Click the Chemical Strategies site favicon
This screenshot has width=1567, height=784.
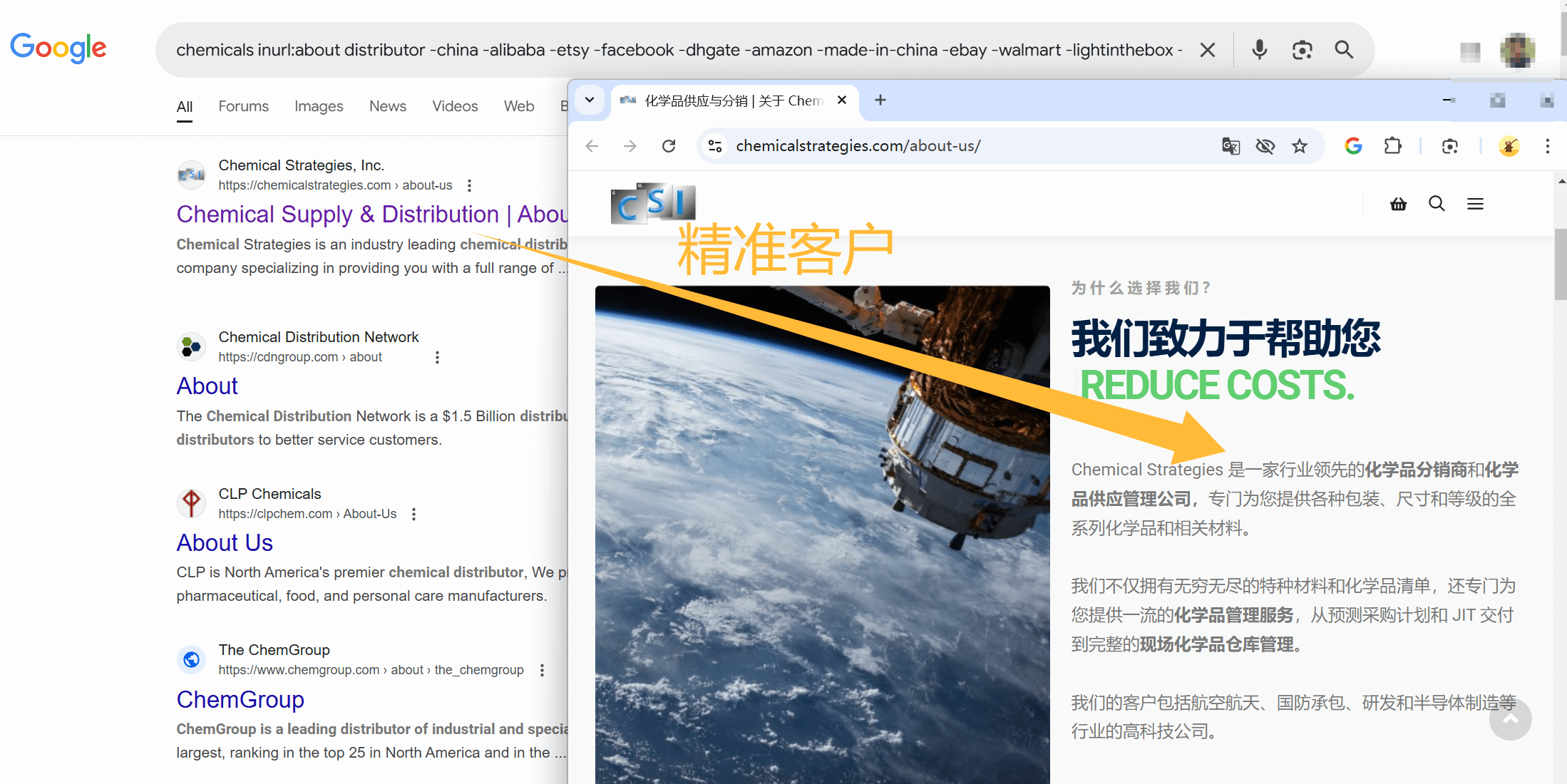pos(191,175)
